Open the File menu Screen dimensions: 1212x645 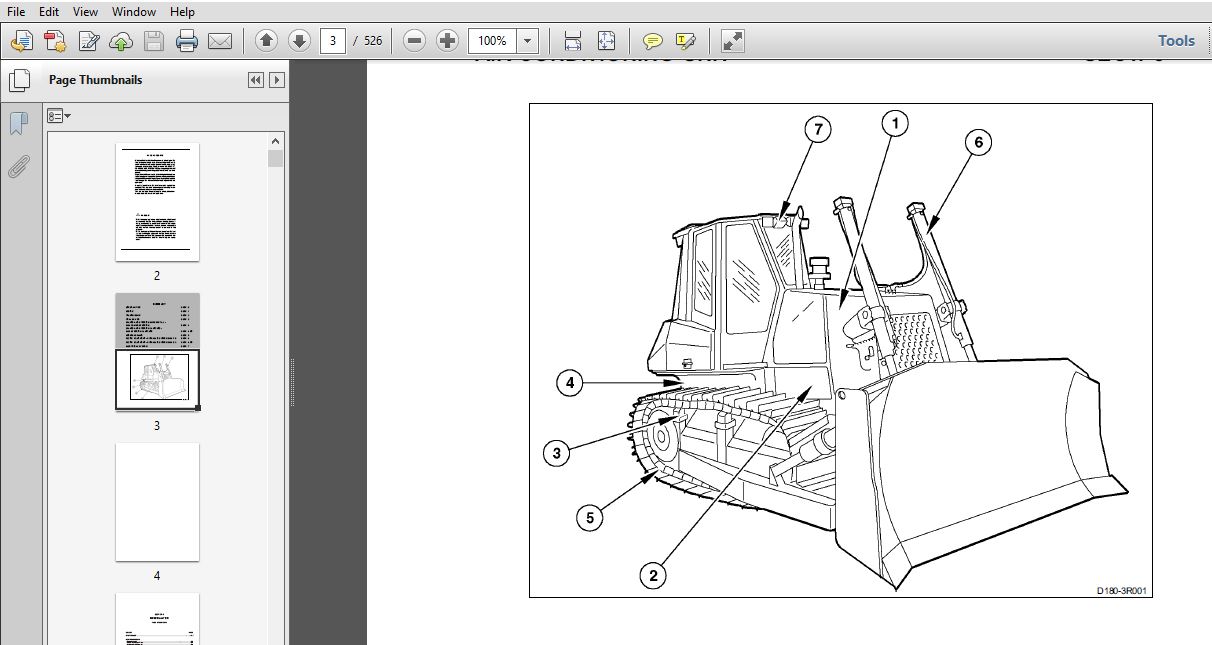coord(16,12)
